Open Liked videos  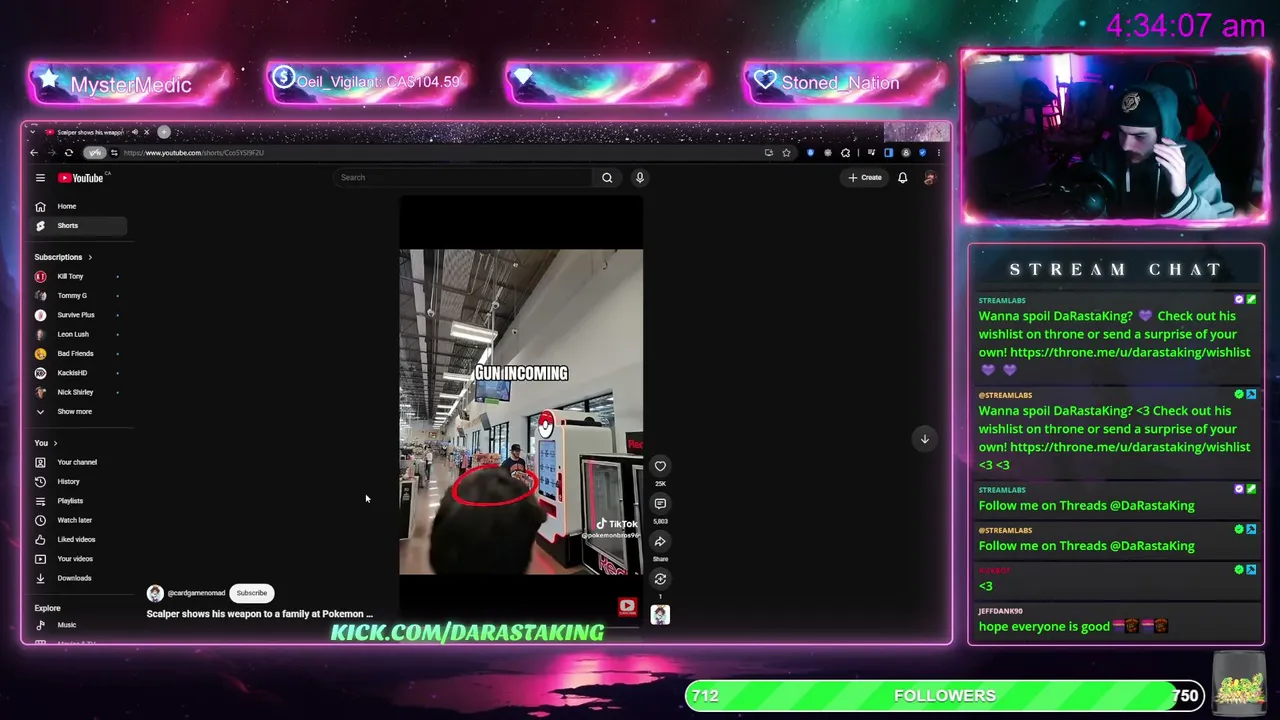(x=76, y=540)
